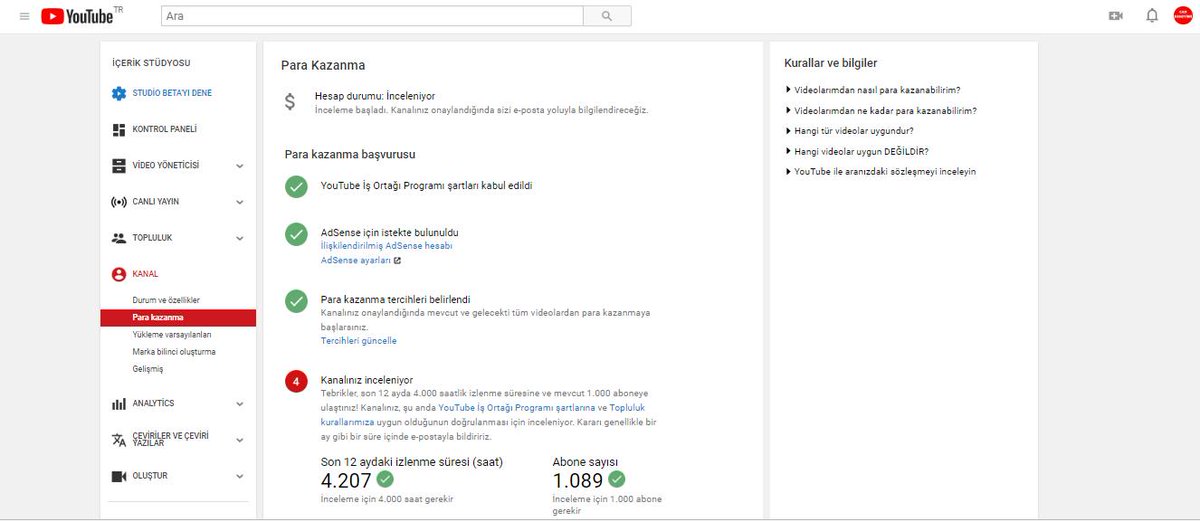The image size is (1200, 522).
Task: Click the red step 4 badge
Action: [x=296, y=382]
